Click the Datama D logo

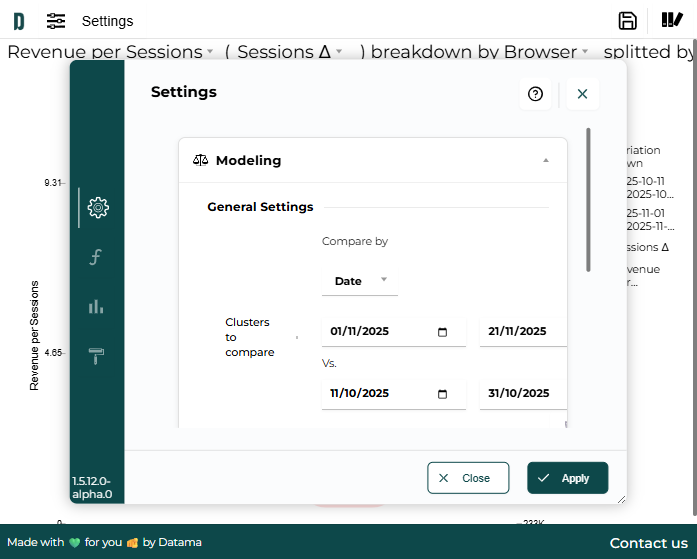(18, 21)
